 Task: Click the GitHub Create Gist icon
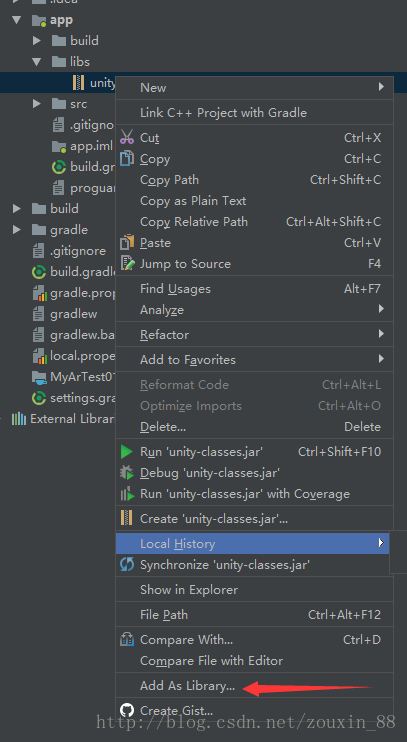[127, 710]
